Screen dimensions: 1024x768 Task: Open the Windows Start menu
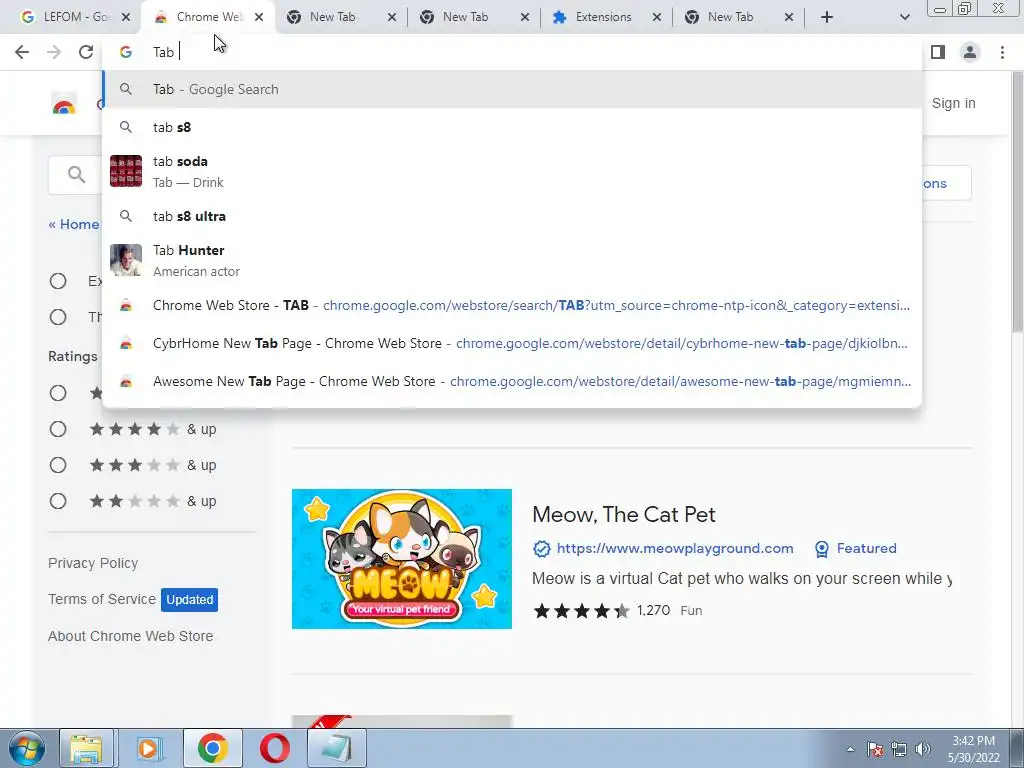[25, 748]
